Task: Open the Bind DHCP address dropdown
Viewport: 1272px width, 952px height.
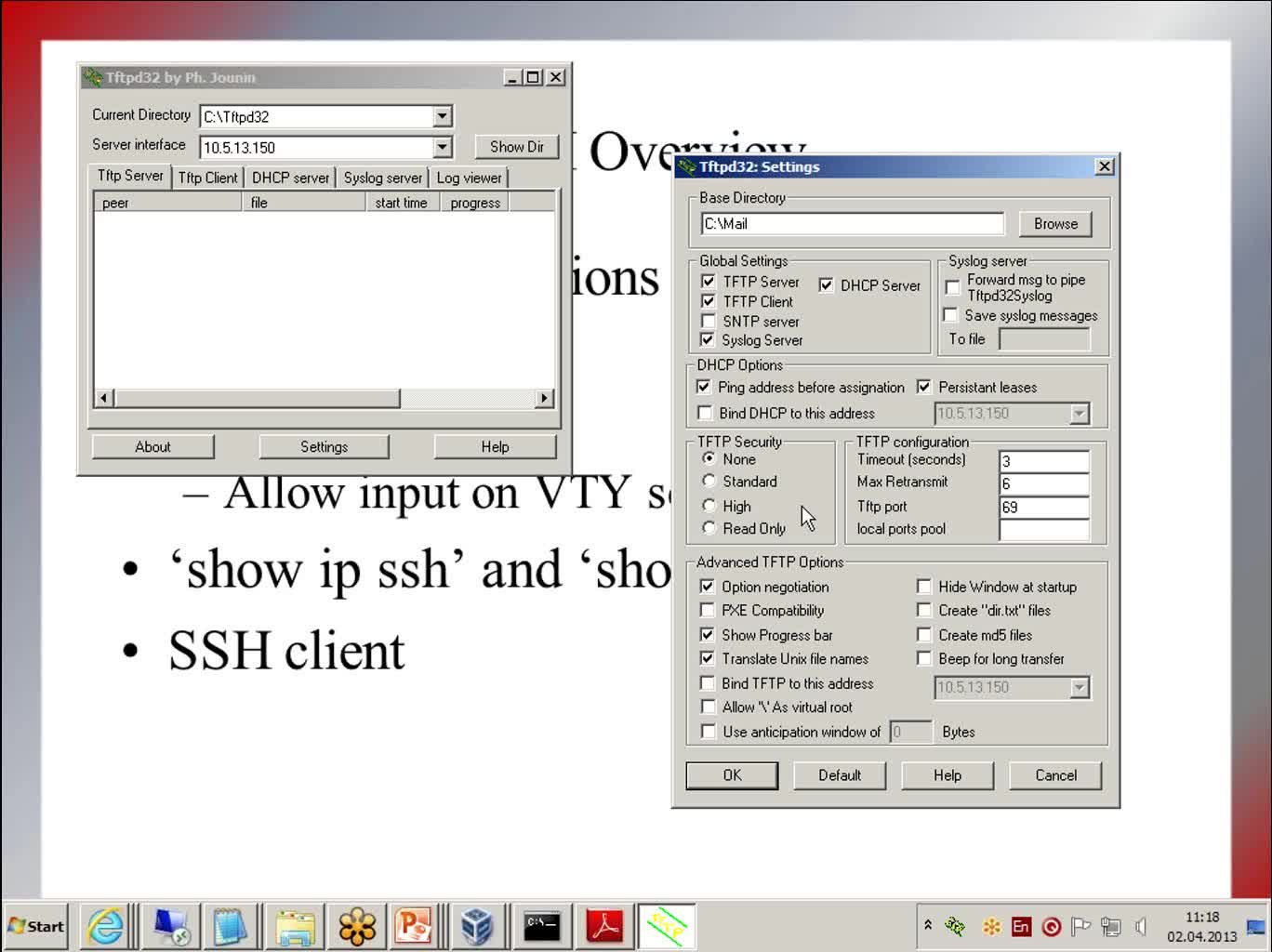Action: tap(1079, 413)
